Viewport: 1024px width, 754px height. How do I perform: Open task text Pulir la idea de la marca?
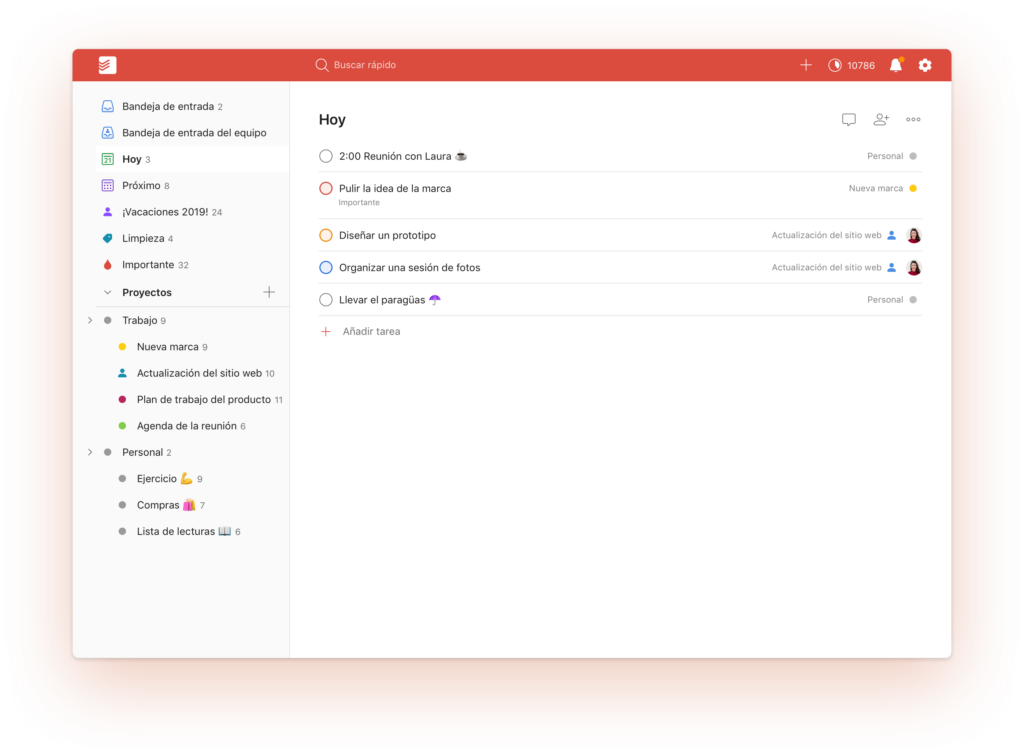[x=395, y=188]
